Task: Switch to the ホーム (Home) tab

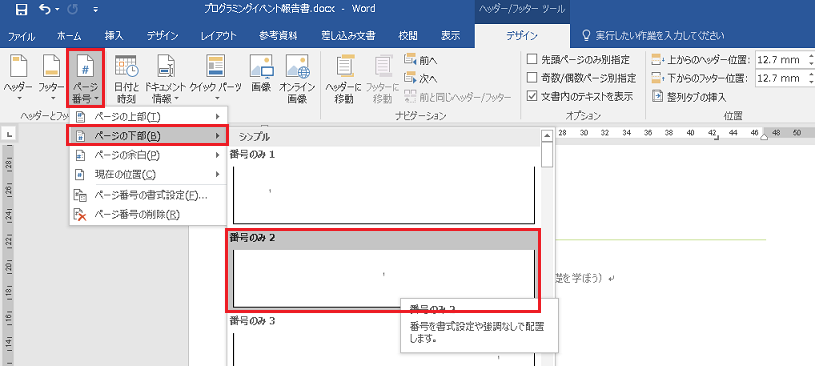Action: point(69,36)
